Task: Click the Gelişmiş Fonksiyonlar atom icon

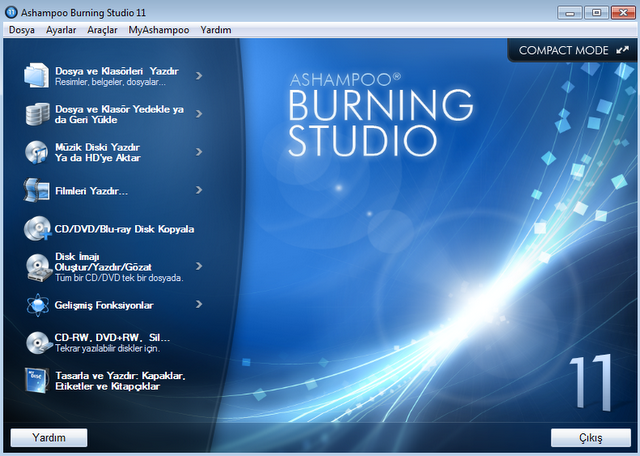Action: (36, 304)
